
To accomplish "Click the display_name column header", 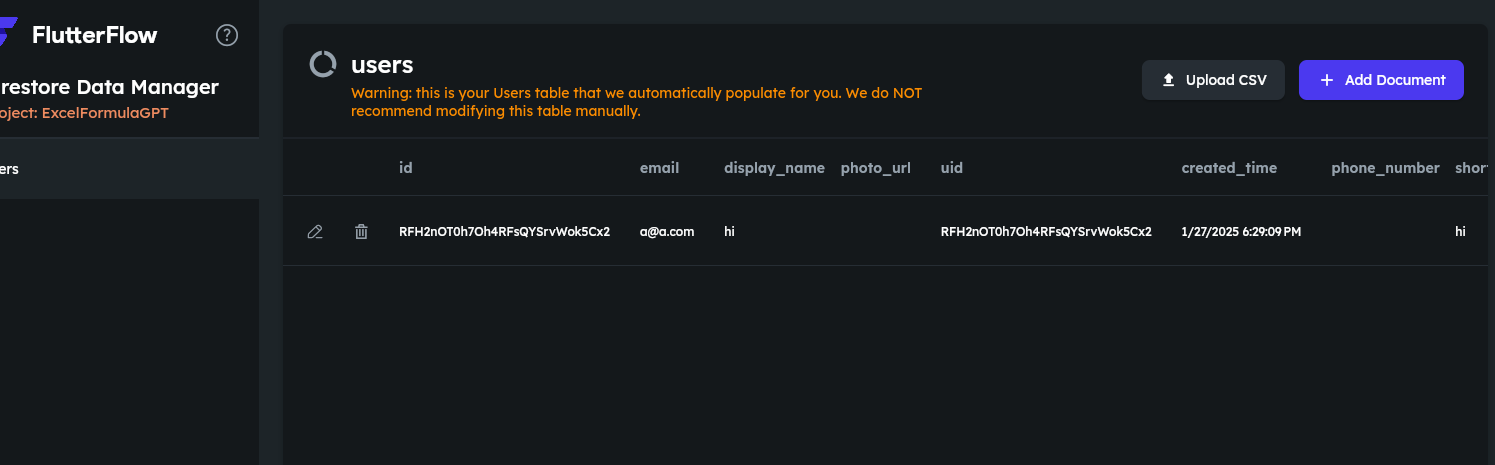I will 774,168.
